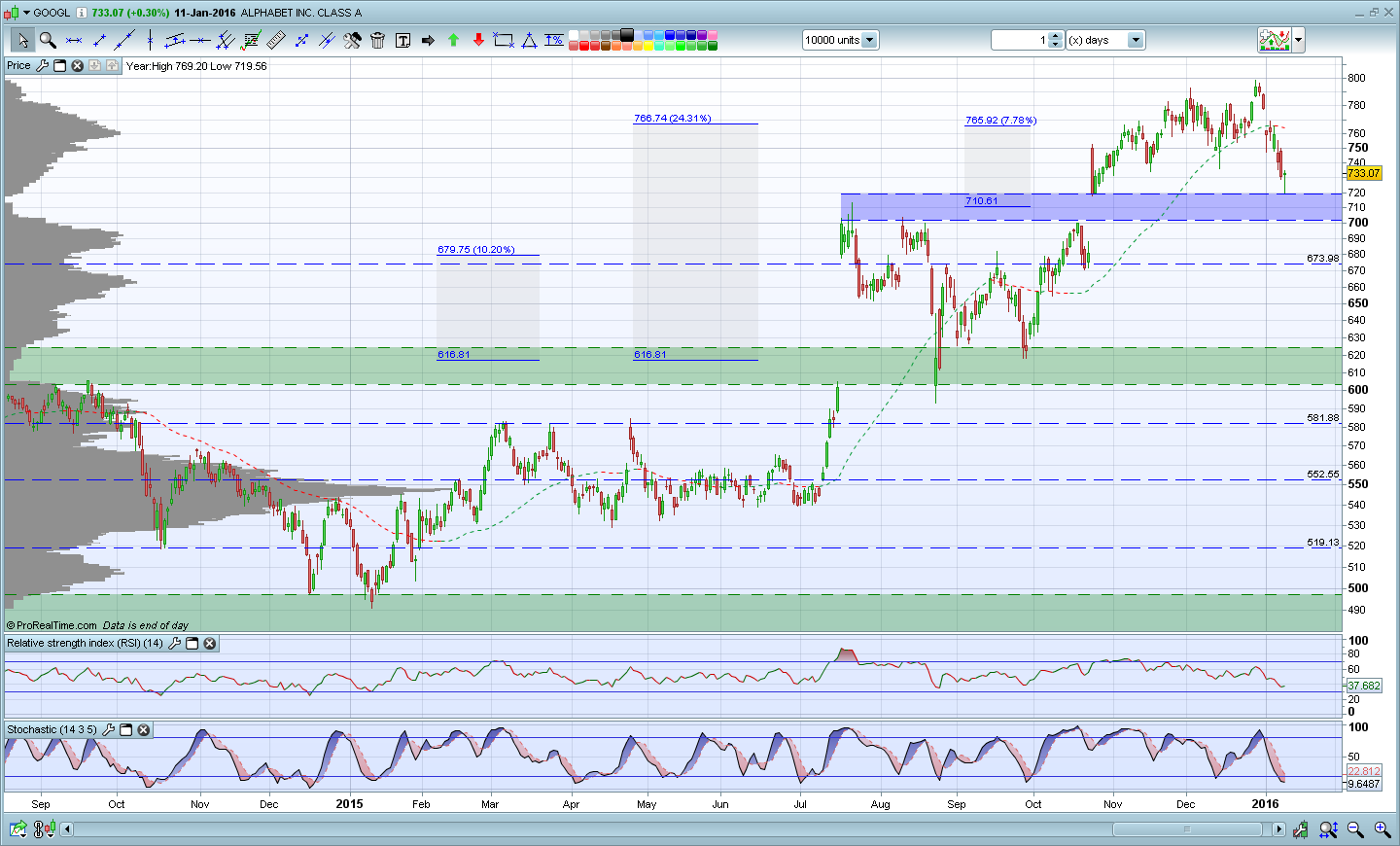Screen dimensions: 1400x846
Task: Select the triangle drawing tool
Action: click(529, 40)
